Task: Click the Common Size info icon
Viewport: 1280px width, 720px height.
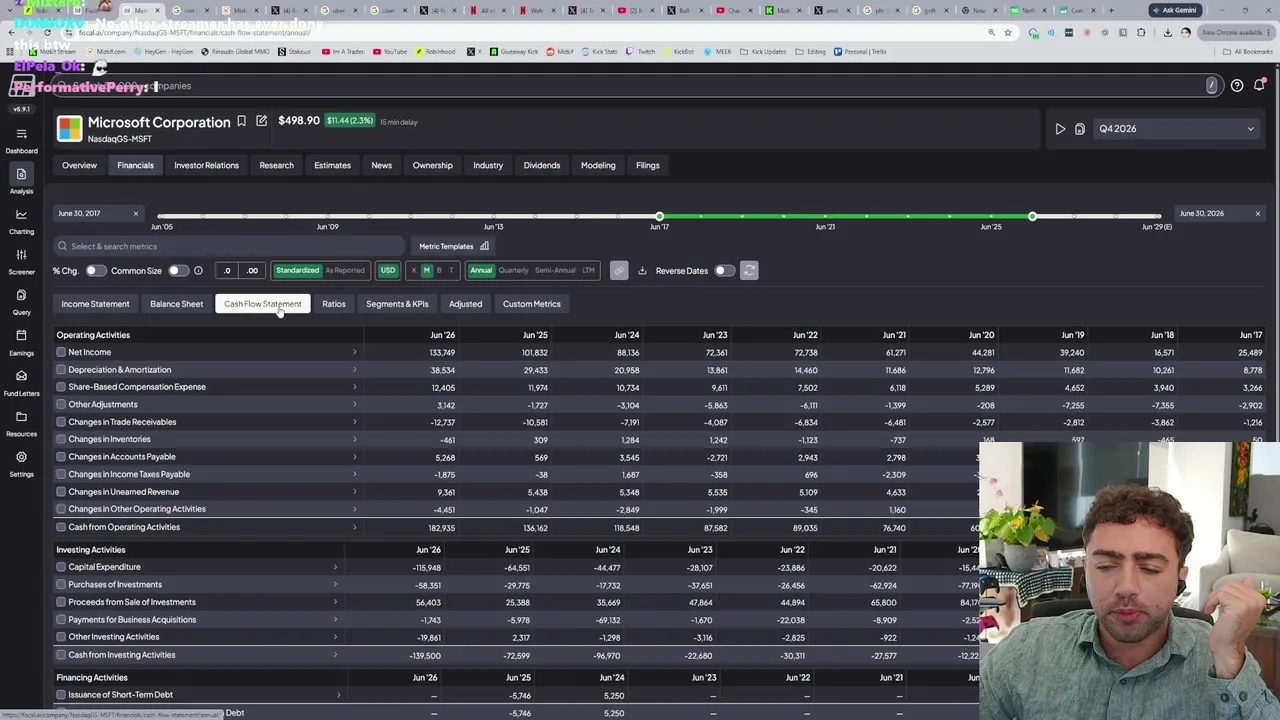Action: pos(198,271)
